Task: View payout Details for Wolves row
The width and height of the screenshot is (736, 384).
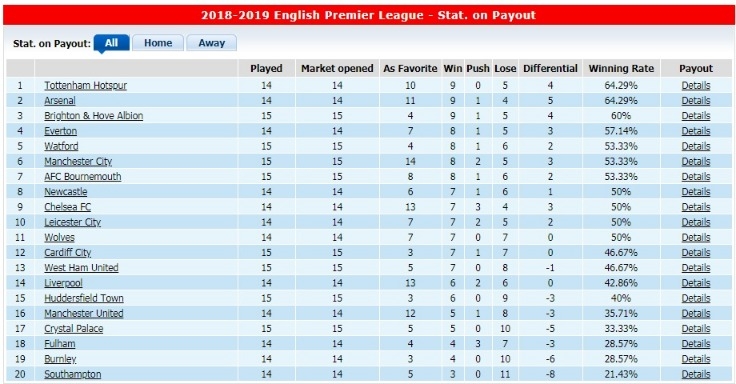Action: (x=696, y=237)
